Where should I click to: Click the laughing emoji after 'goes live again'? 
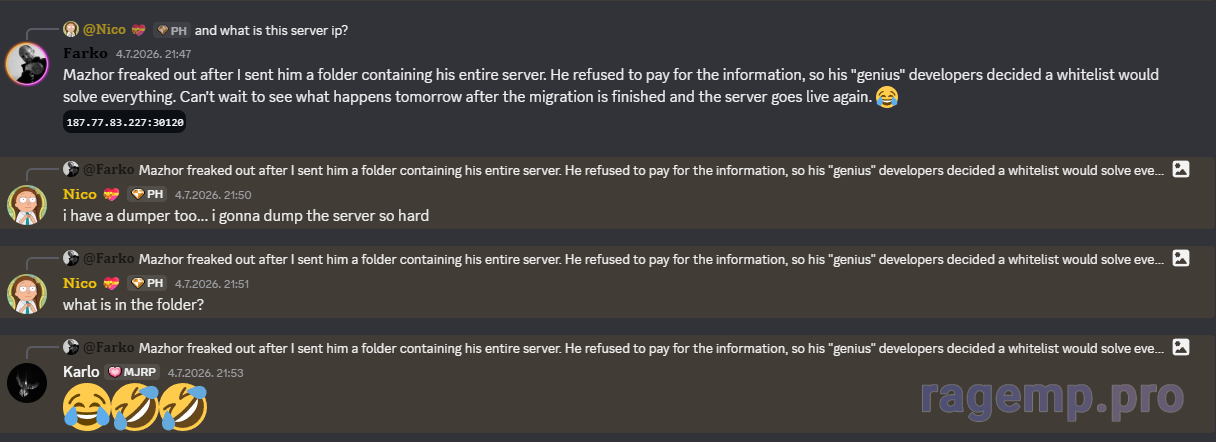pyautogui.click(x=886, y=97)
